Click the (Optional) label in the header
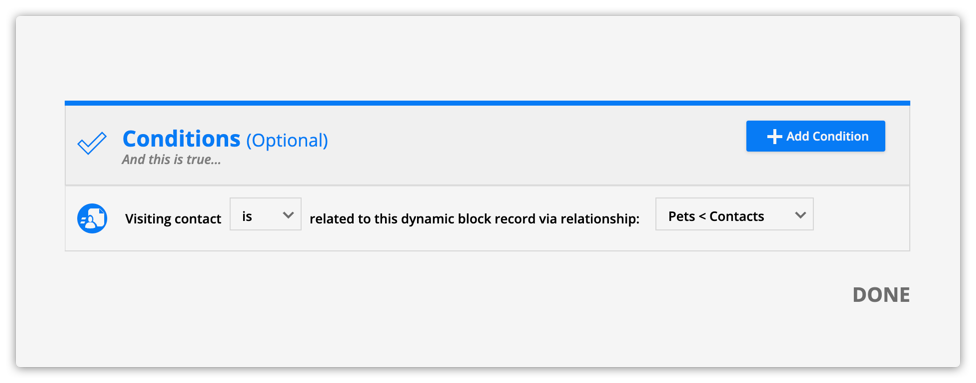This screenshot has height=383, width=976. [x=287, y=141]
